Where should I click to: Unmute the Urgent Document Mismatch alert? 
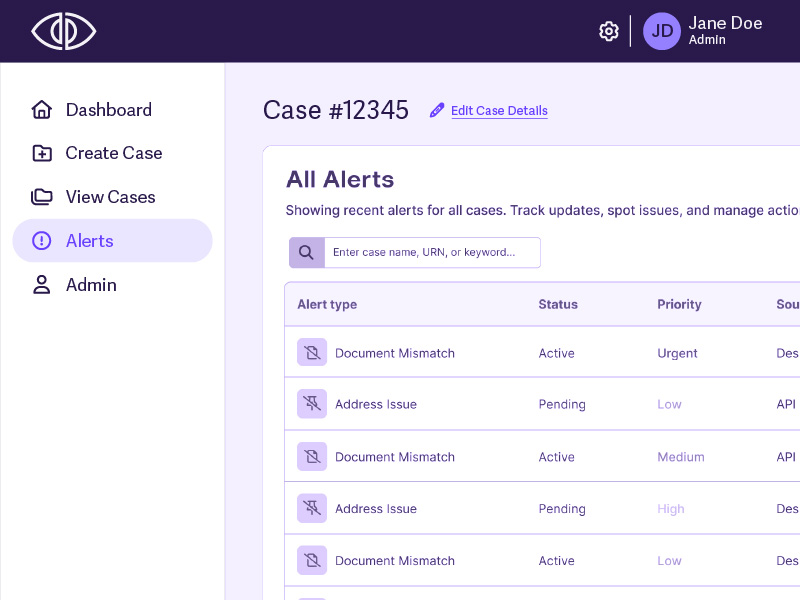[x=312, y=352]
